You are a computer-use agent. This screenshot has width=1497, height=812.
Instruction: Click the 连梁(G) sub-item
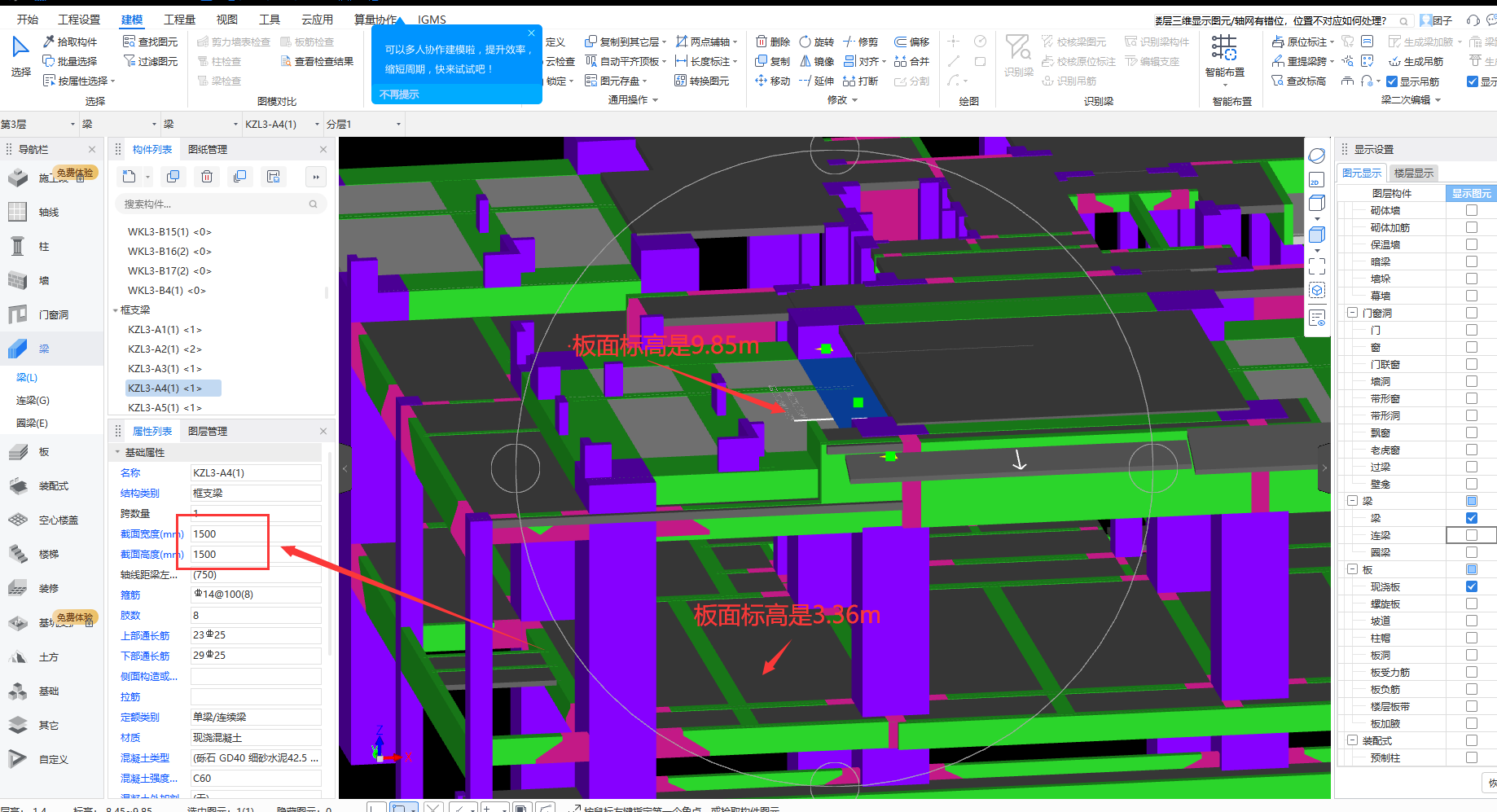(33, 400)
